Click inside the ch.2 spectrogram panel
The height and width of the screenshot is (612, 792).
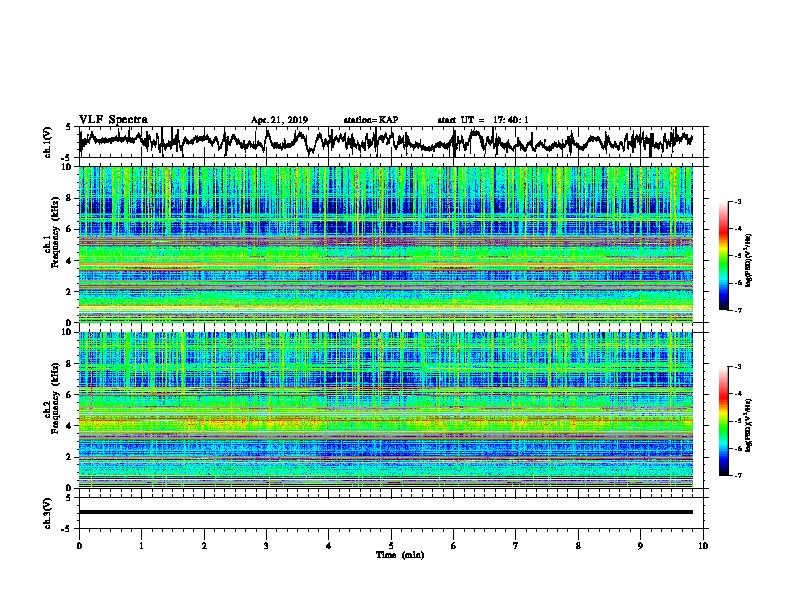click(x=385, y=410)
